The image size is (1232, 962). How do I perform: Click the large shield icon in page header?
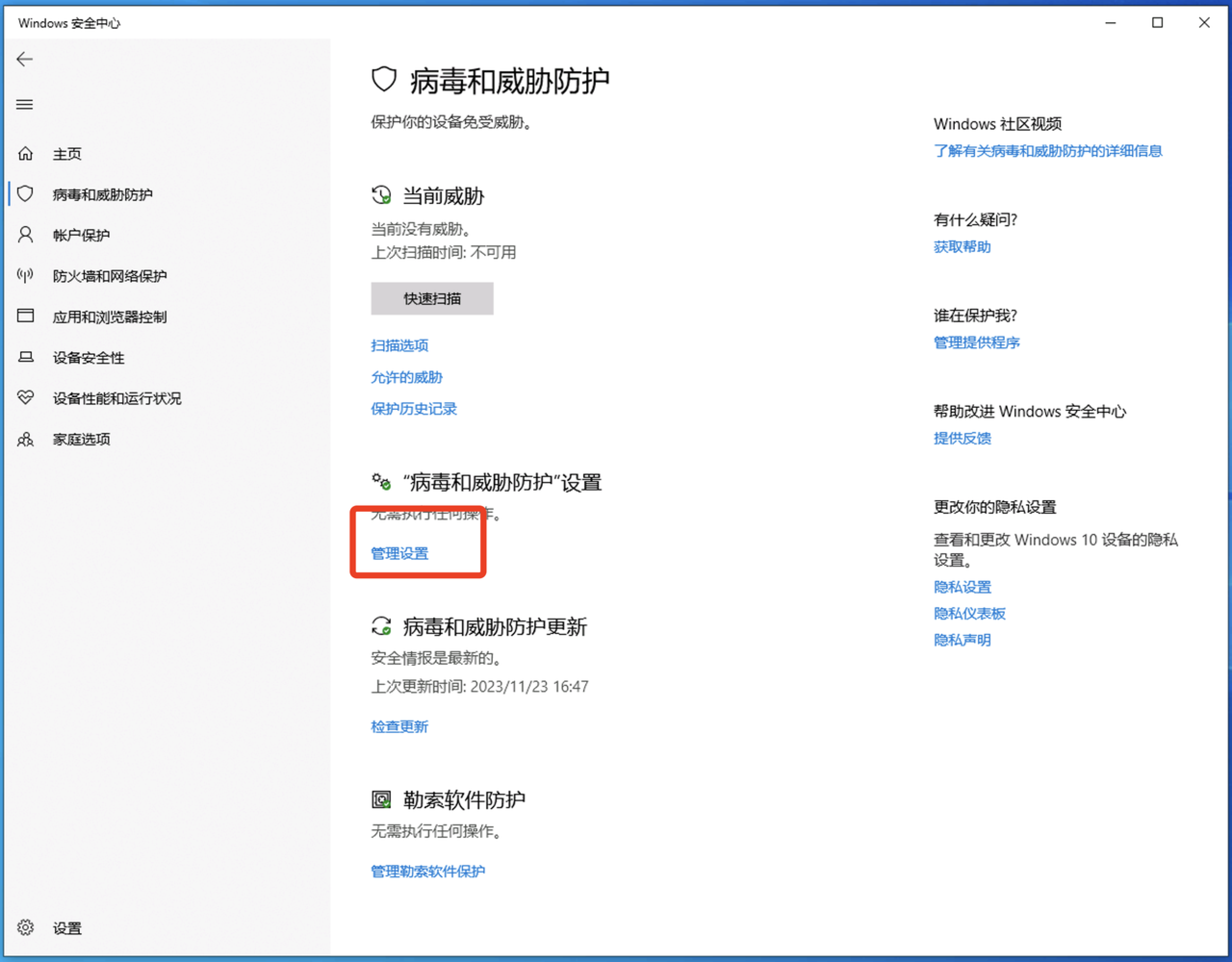384,79
